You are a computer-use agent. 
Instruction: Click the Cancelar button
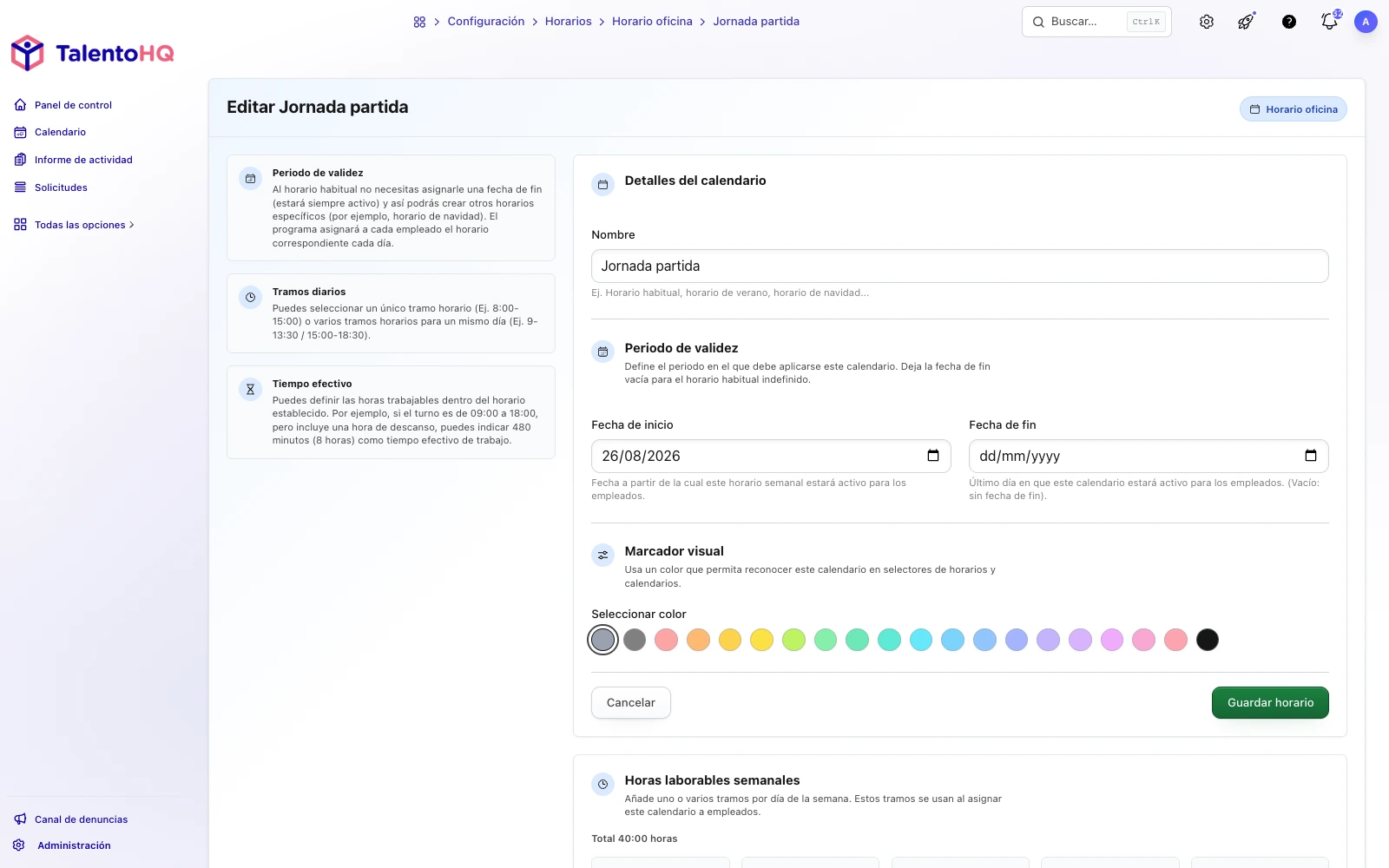(631, 703)
